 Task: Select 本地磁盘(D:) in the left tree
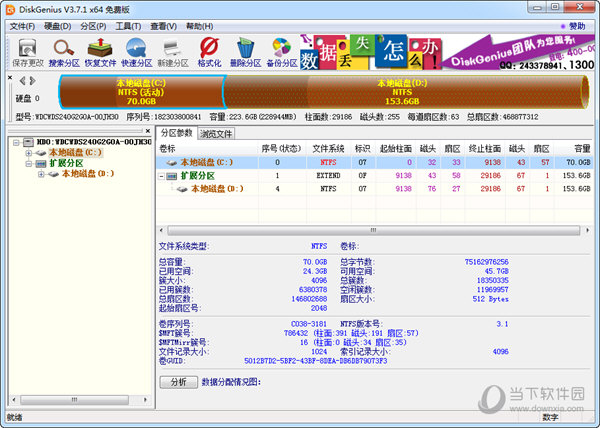click(88, 174)
